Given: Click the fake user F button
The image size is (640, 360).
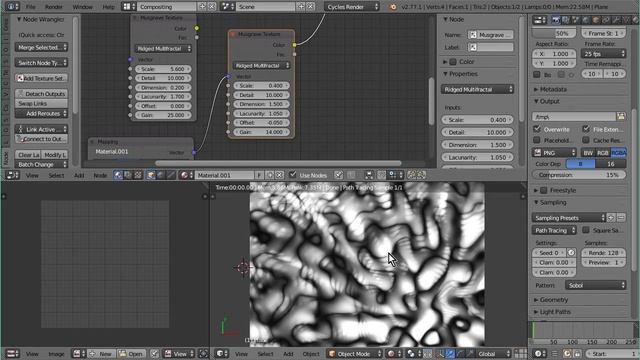Looking at the screenshot, I should click(259, 175).
